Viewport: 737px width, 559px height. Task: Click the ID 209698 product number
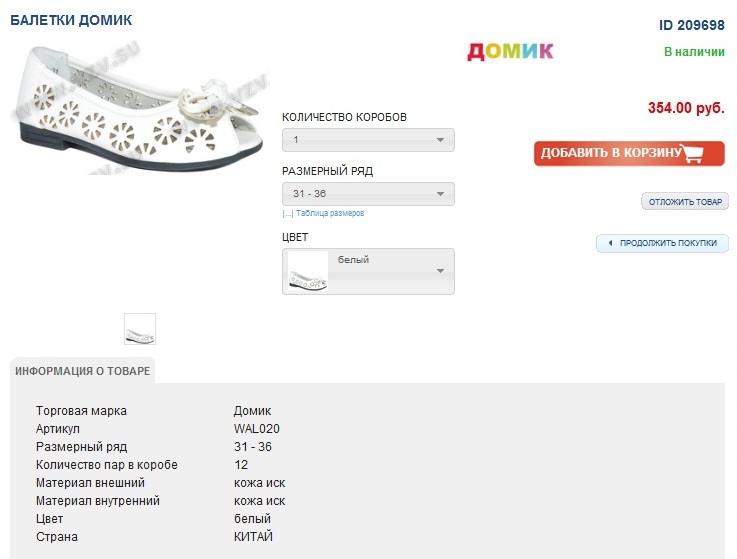(691, 25)
